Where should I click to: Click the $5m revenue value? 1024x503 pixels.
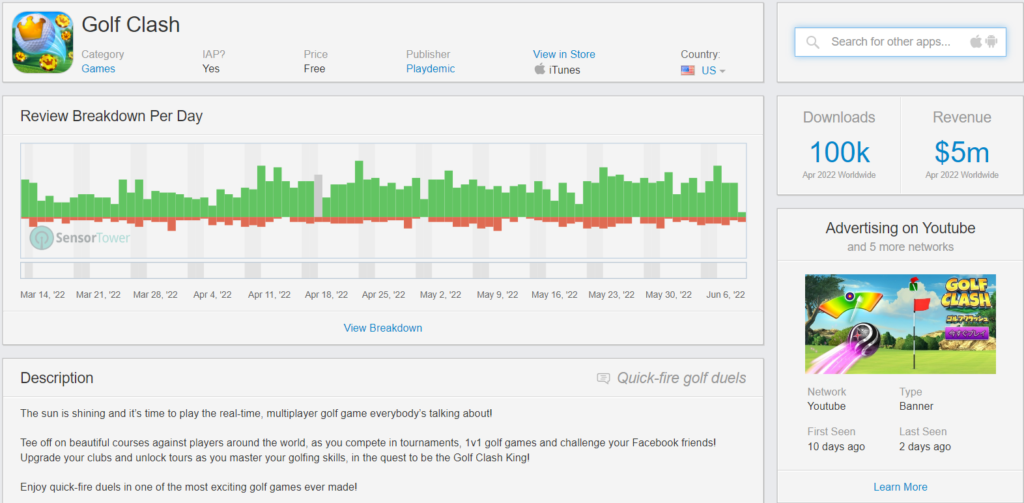(x=961, y=152)
